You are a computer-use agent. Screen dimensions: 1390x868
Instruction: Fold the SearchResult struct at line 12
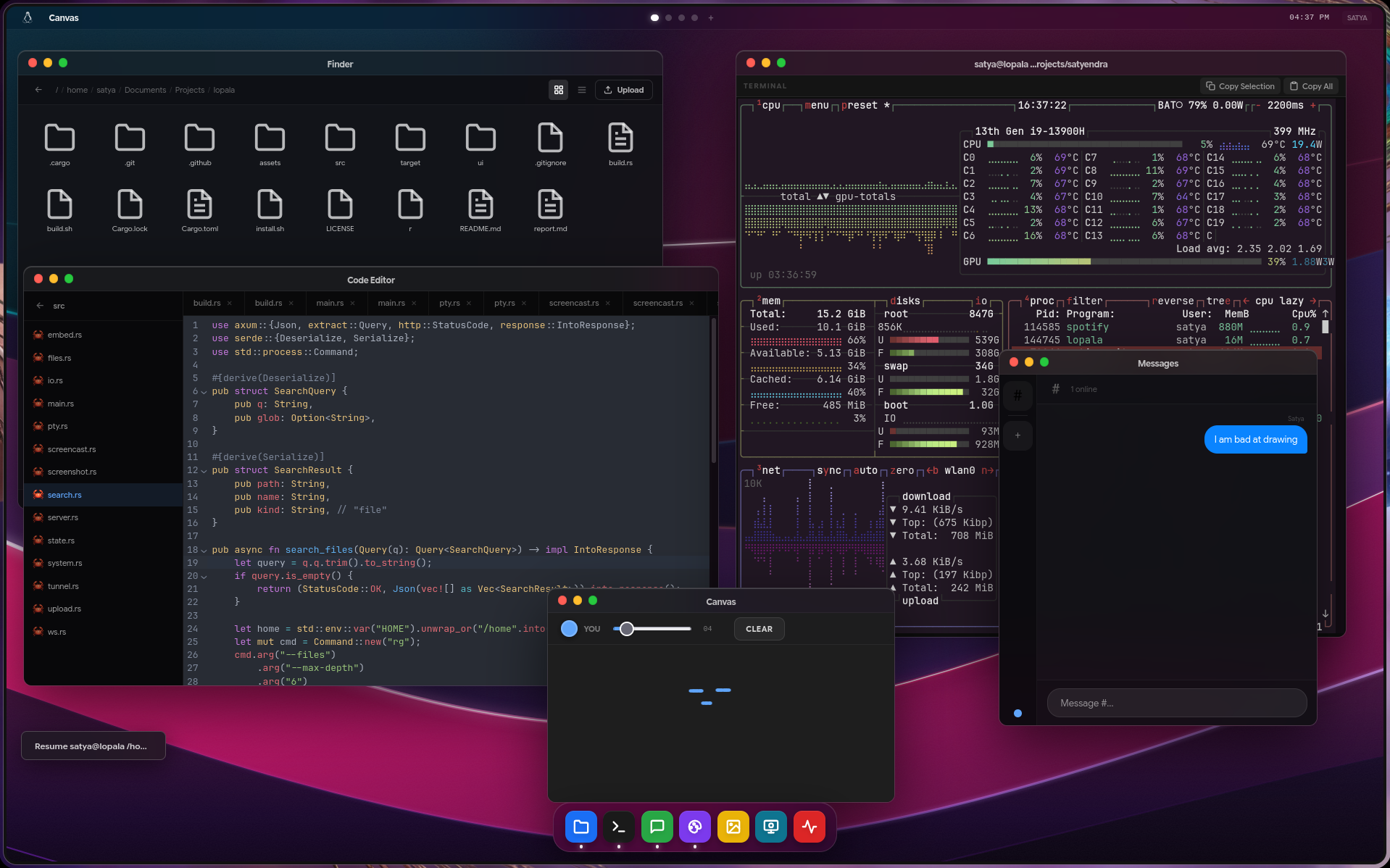pos(204,471)
